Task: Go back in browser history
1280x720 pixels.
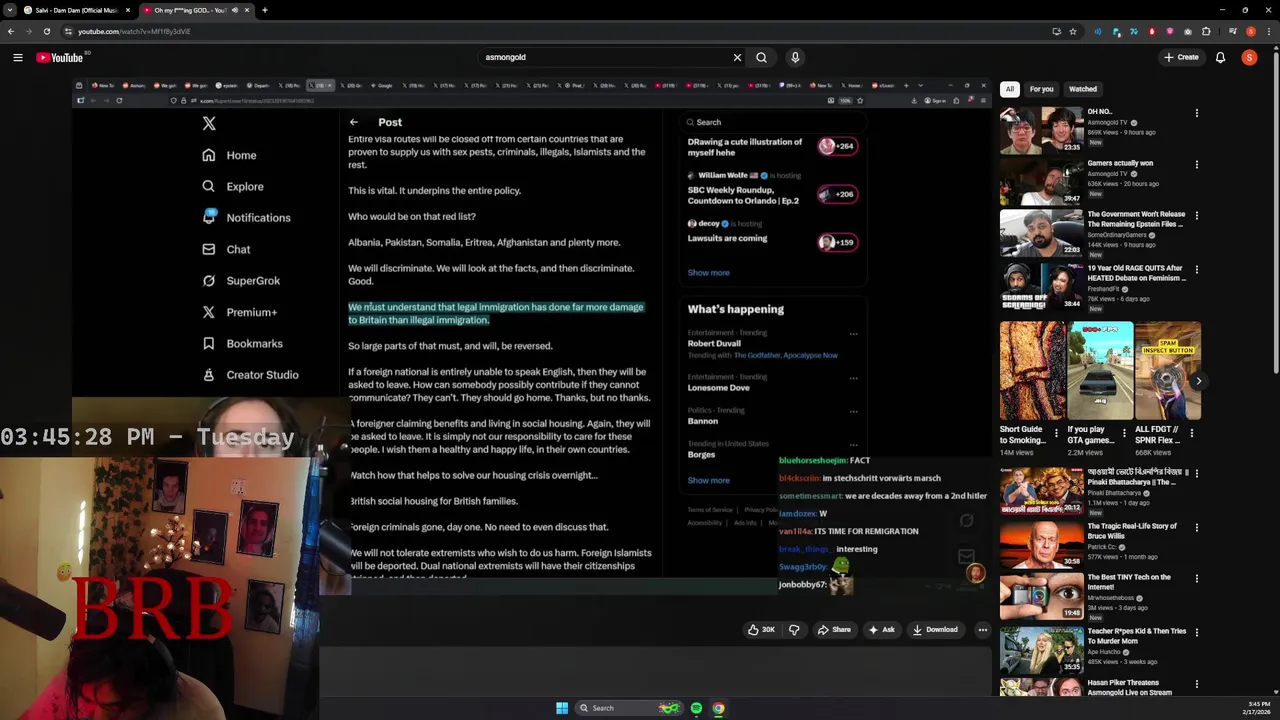Action: [11, 31]
